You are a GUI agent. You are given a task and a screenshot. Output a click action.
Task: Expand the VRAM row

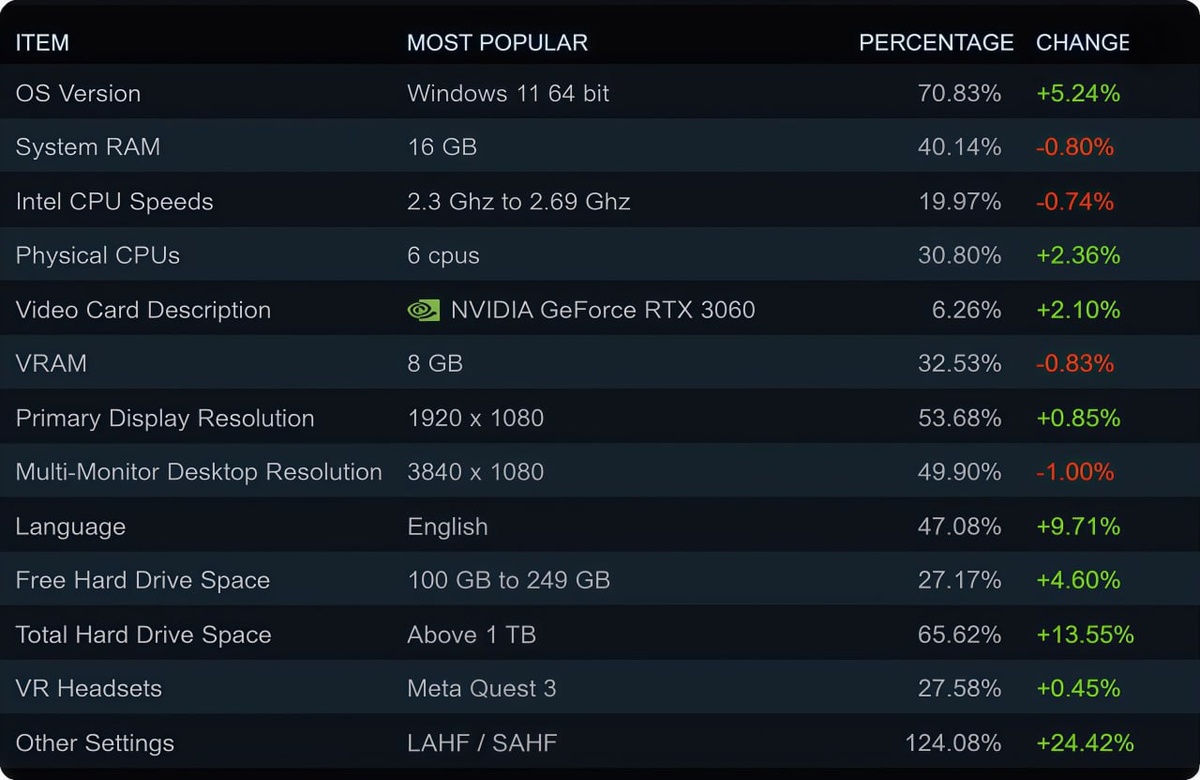(x=51, y=364)
